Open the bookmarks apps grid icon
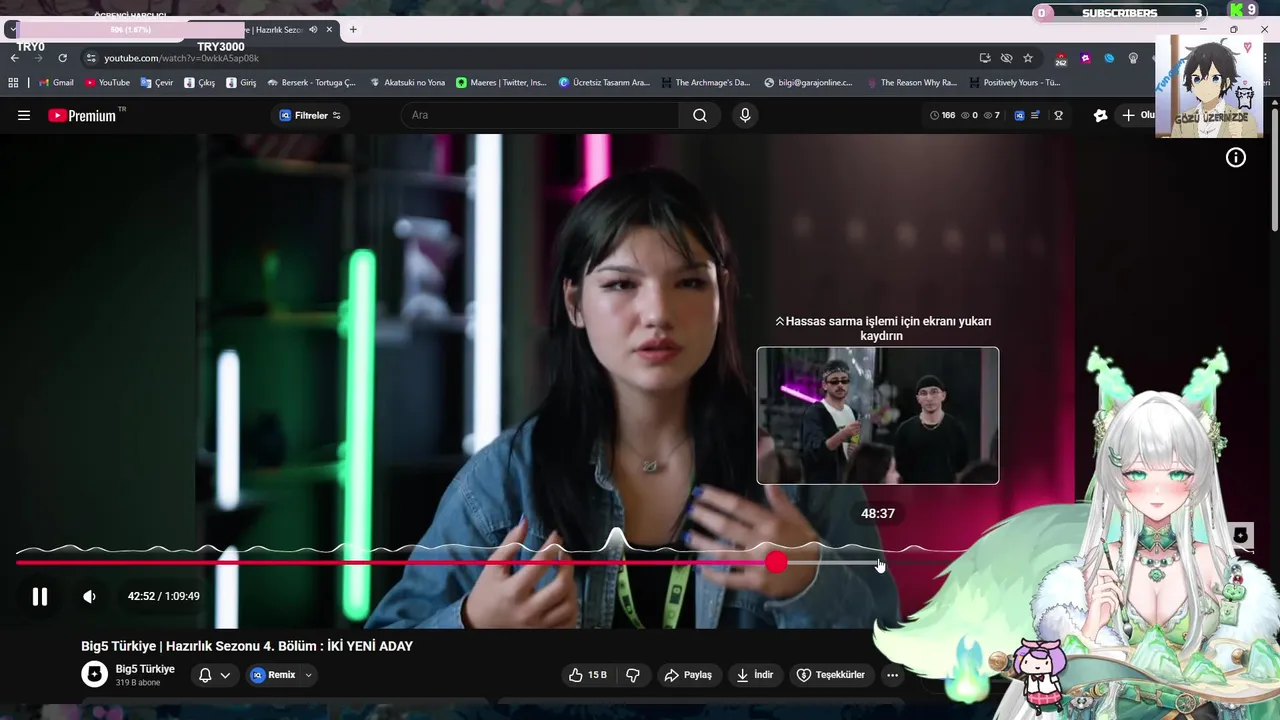This screenshot has height=720, width=1280. point(13,83)
